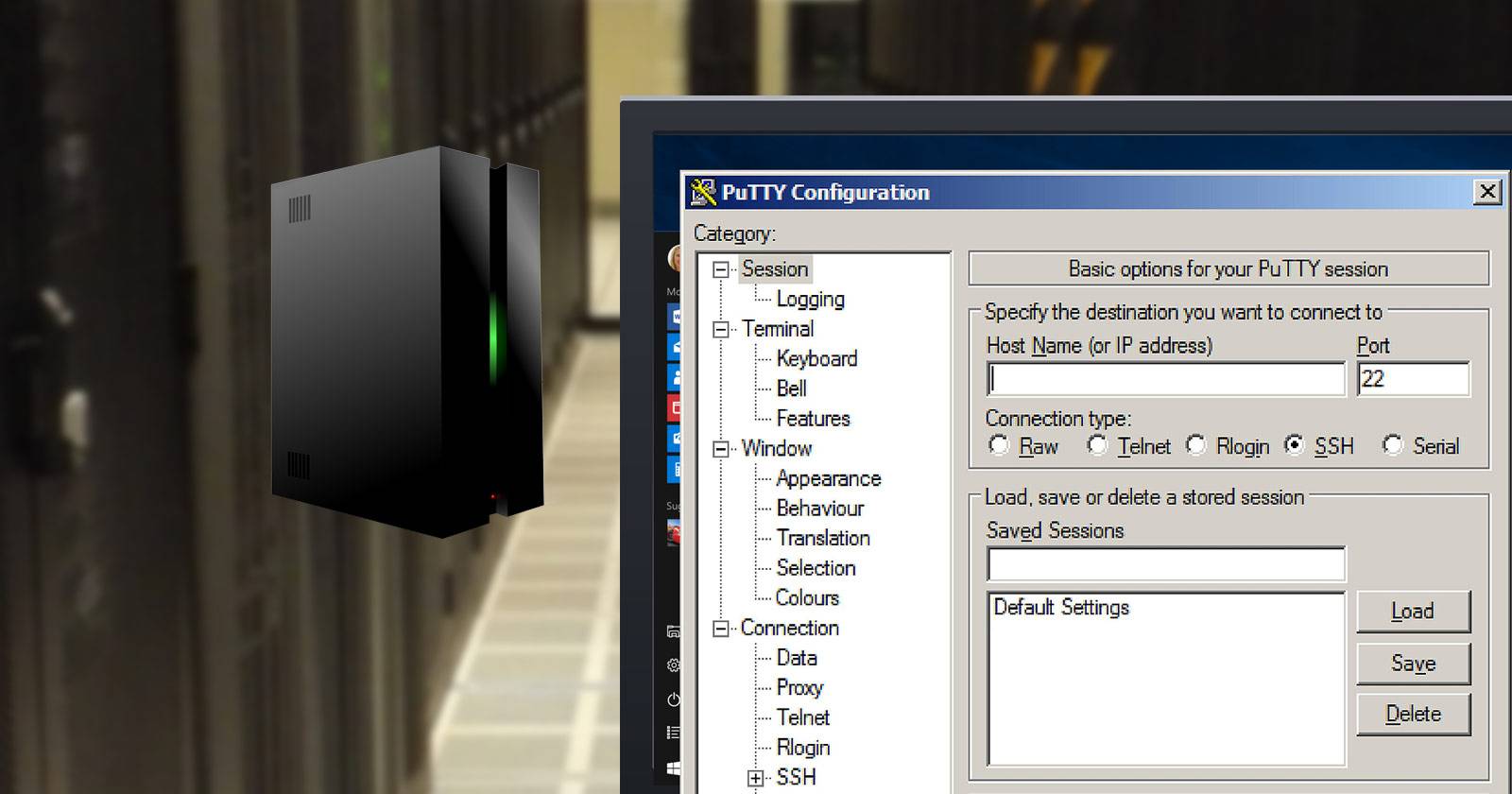Open the Telnet category in the tree
Image resolution: width=1512 pixels, height=794 pixels.
point(803,717)
